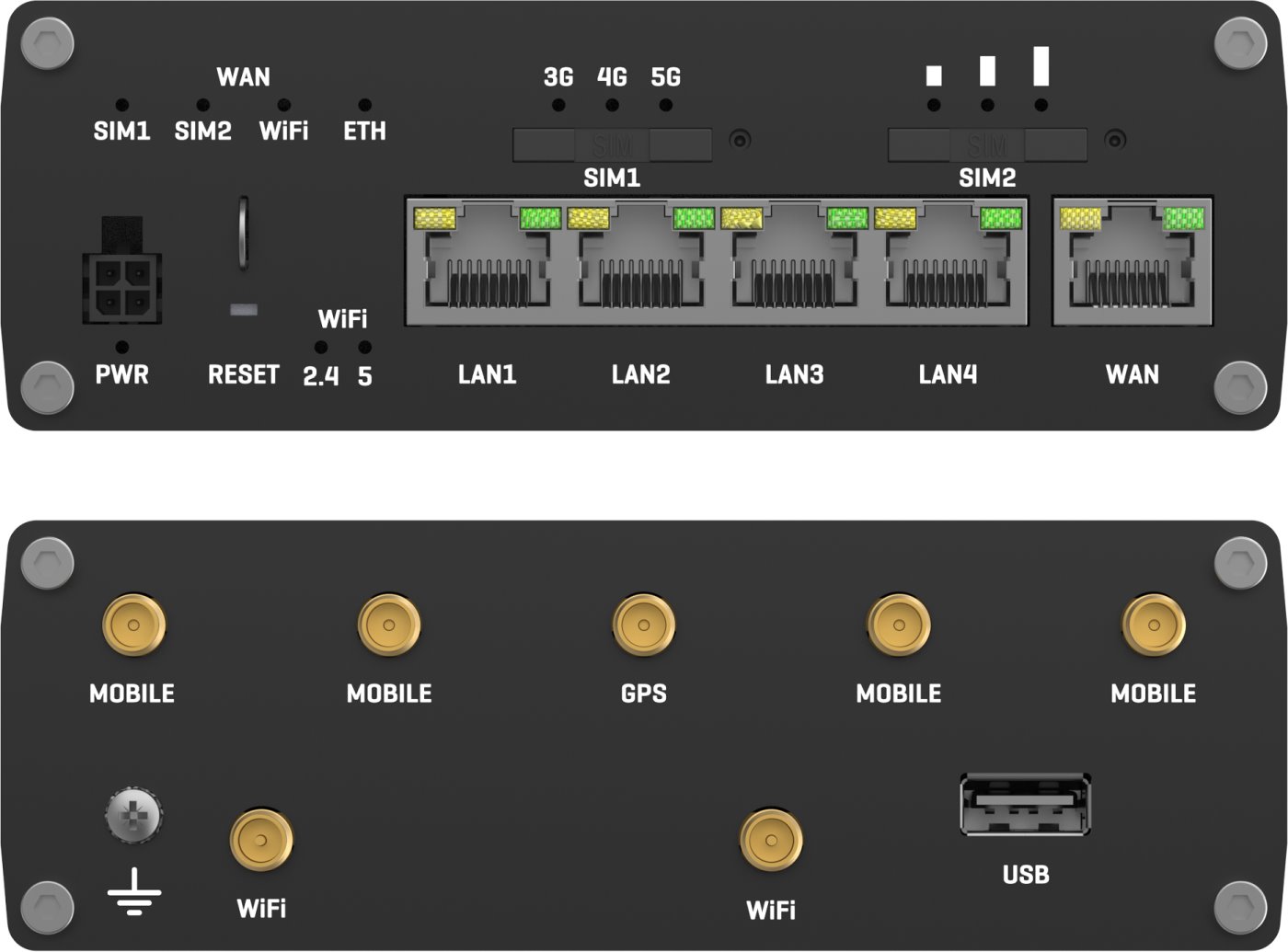Image resolution: width=1288 pixels, height=952 pixels.
Task: Click the "SIM1" label under the SIM slot
Action: click(612, 178)
